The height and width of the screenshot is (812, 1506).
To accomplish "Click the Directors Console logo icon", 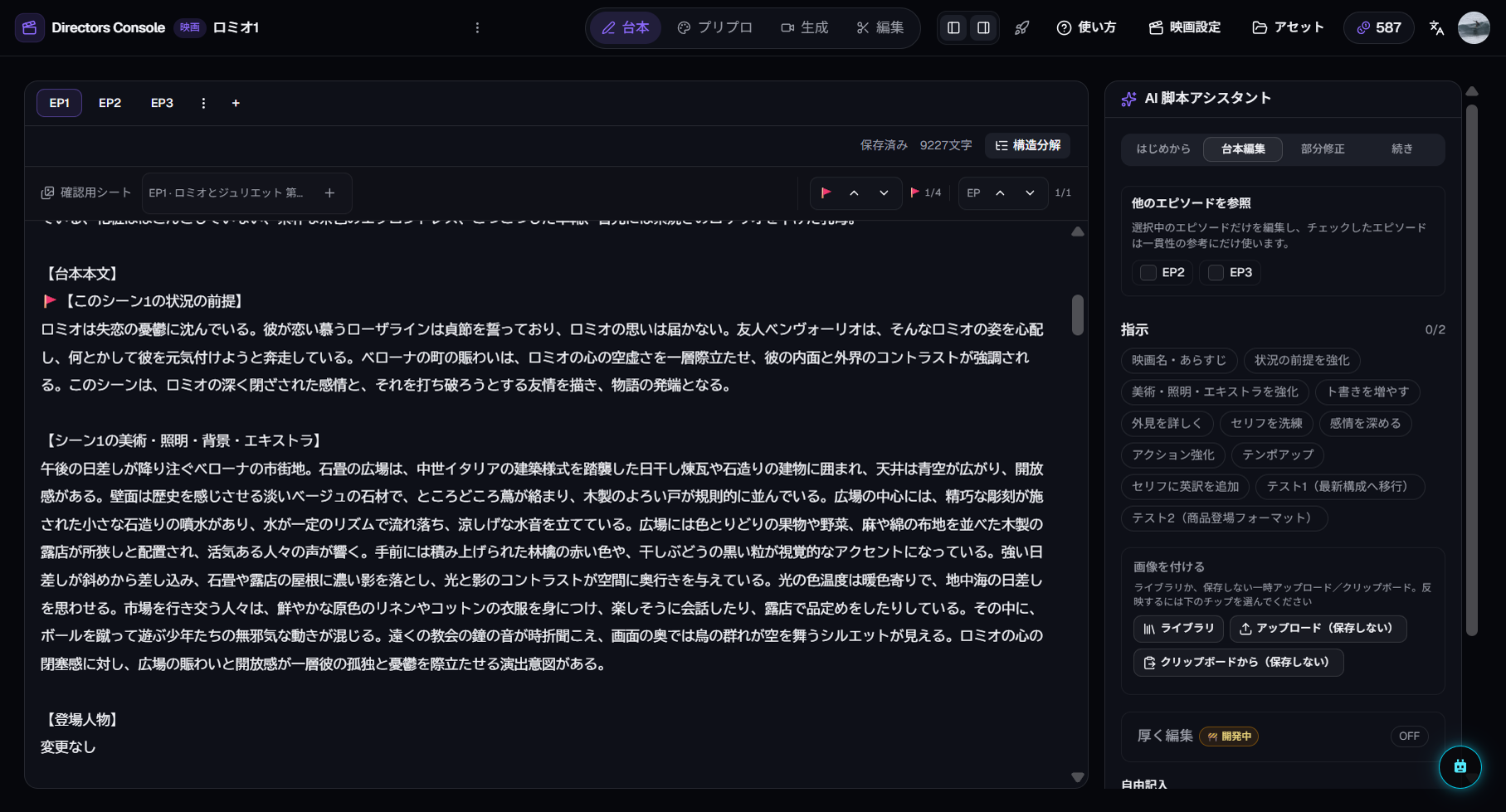I will click(x=30, y=27).
